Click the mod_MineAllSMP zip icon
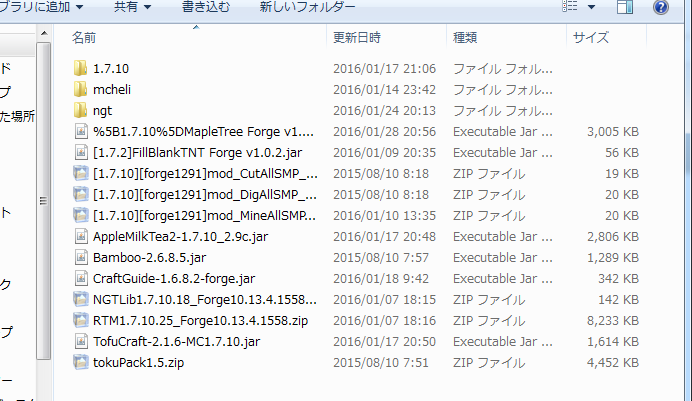The height and width of the screenshot is (401, 692). 81,215
